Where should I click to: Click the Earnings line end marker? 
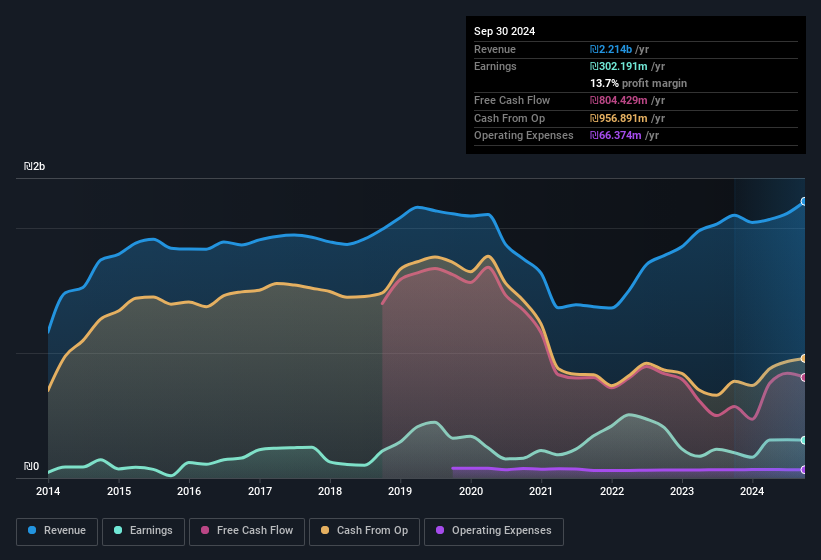tap(804, 440)
